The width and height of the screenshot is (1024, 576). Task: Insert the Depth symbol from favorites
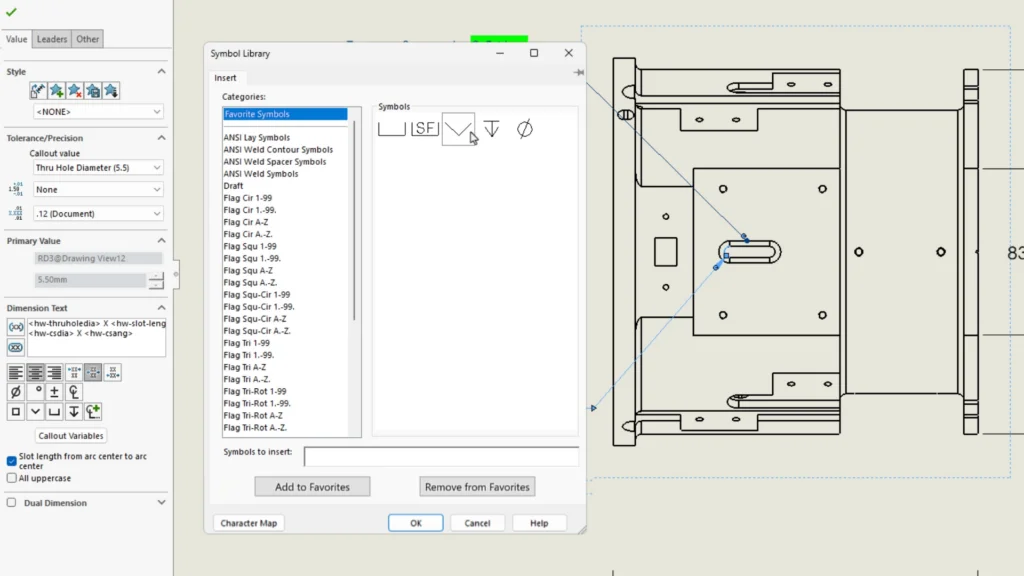click(x=491, y=128)
